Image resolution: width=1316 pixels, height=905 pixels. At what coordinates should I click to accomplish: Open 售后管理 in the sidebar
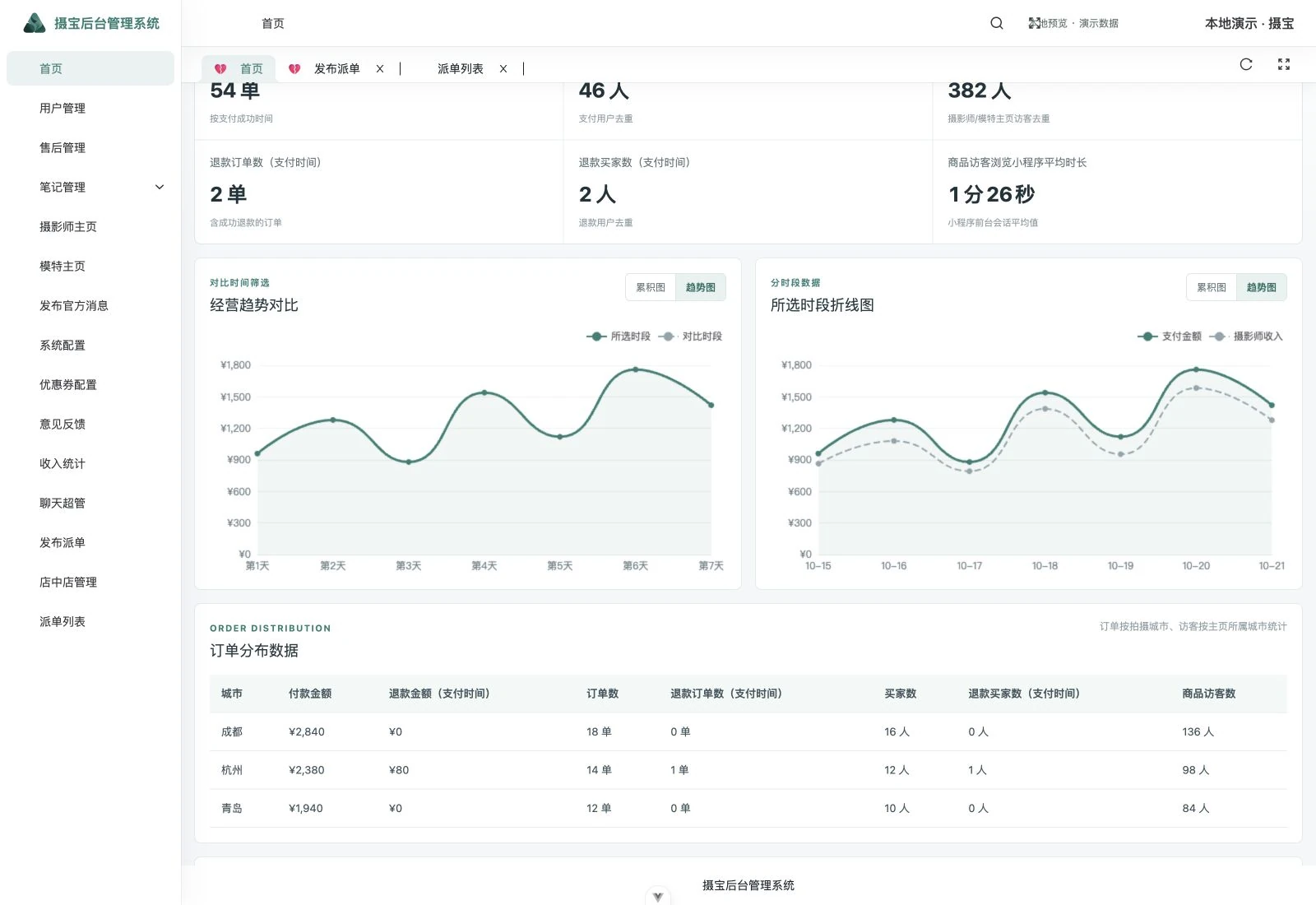90,147
